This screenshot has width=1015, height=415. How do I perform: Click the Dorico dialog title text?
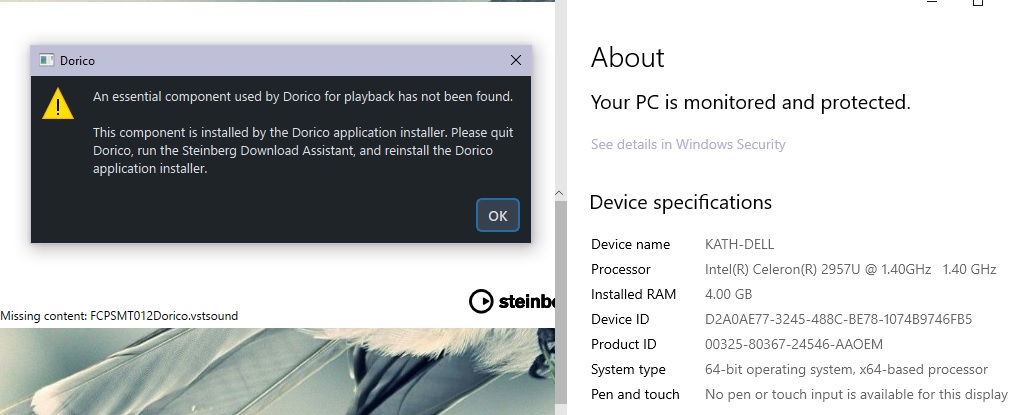click(77, 61)
